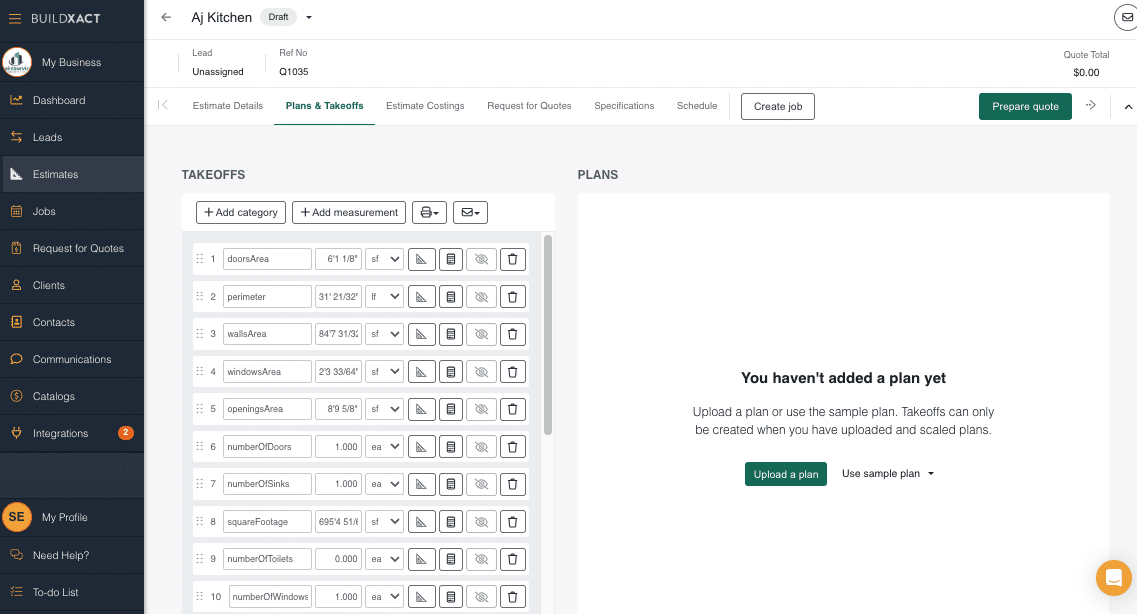The height and width of the screenshot is (614, 1137).
Task: Delete the wallsArea takeoff row
Action: (512, 334)
